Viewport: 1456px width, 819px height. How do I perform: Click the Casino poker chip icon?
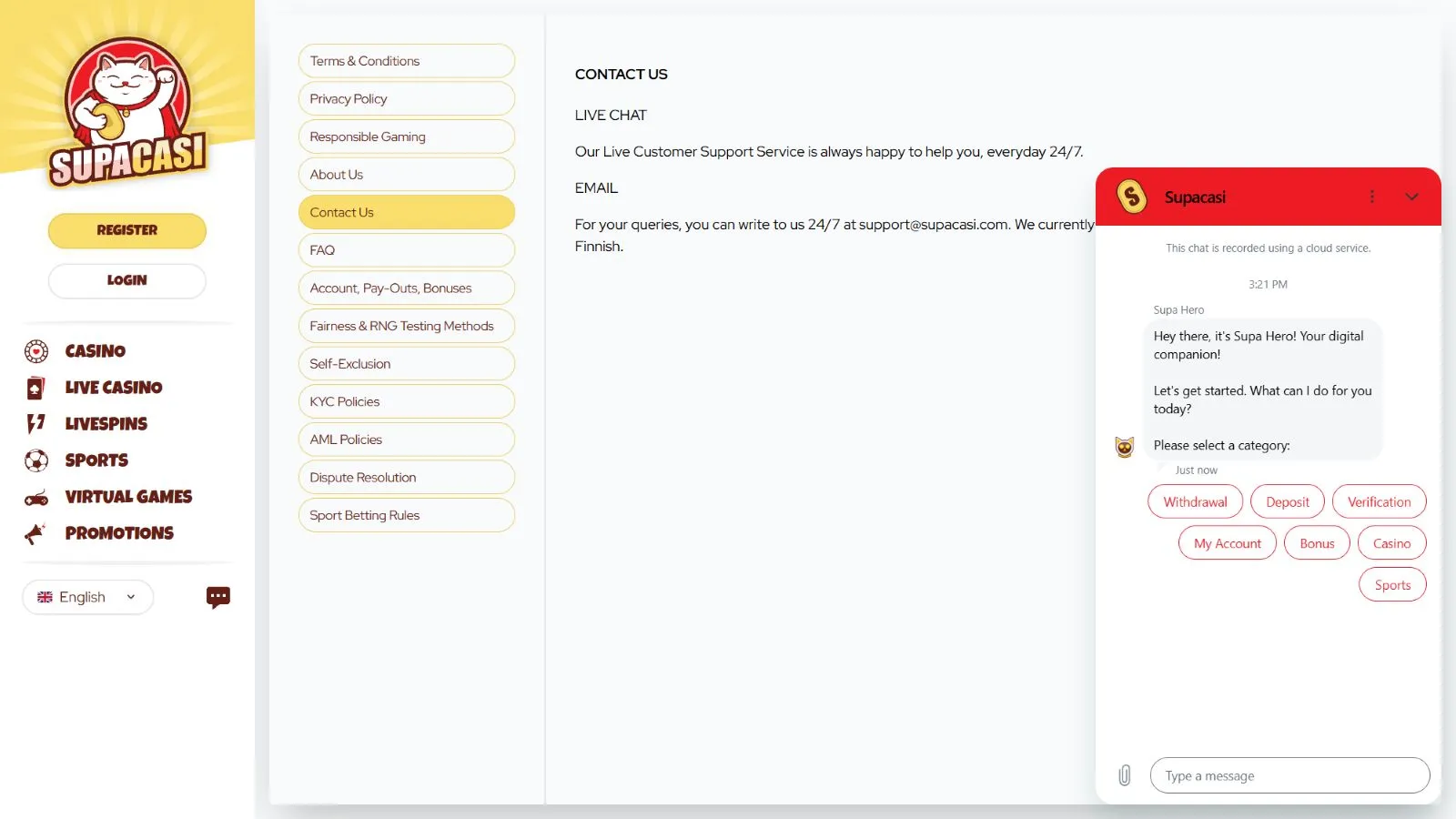(x=36, y=351)
